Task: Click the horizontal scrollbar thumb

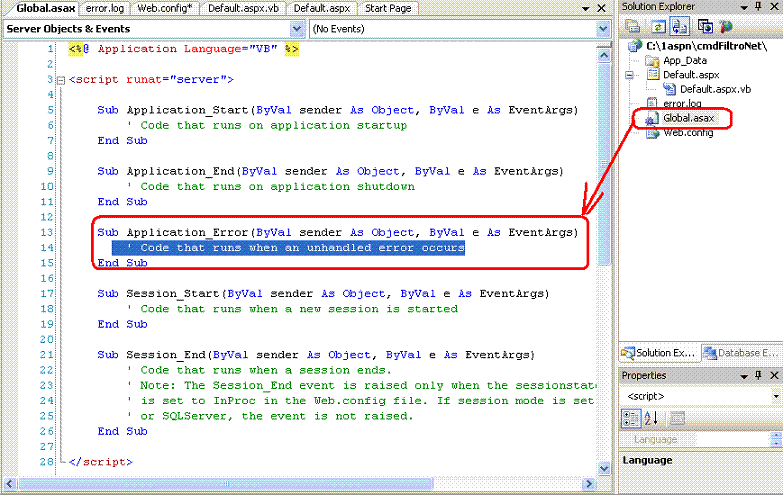Action: coord(225,484)
